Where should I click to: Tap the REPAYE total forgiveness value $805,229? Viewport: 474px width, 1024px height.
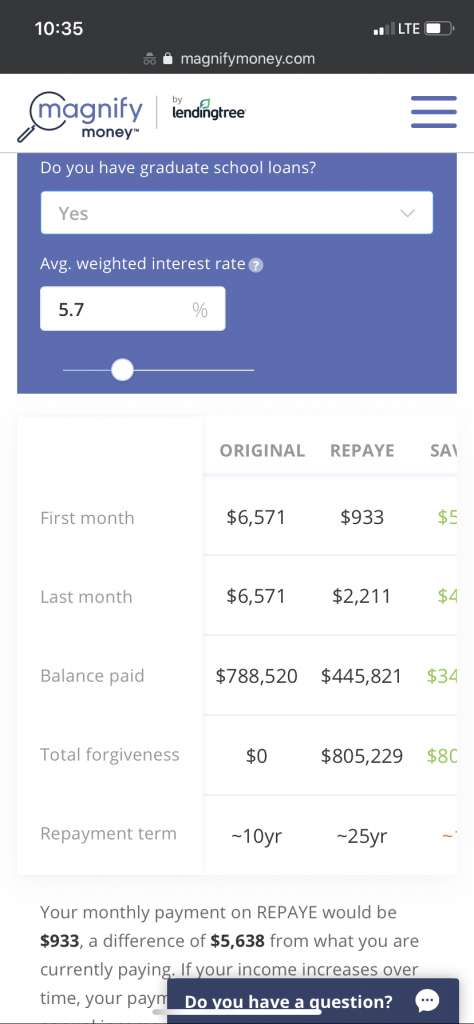tap(362, 756)
